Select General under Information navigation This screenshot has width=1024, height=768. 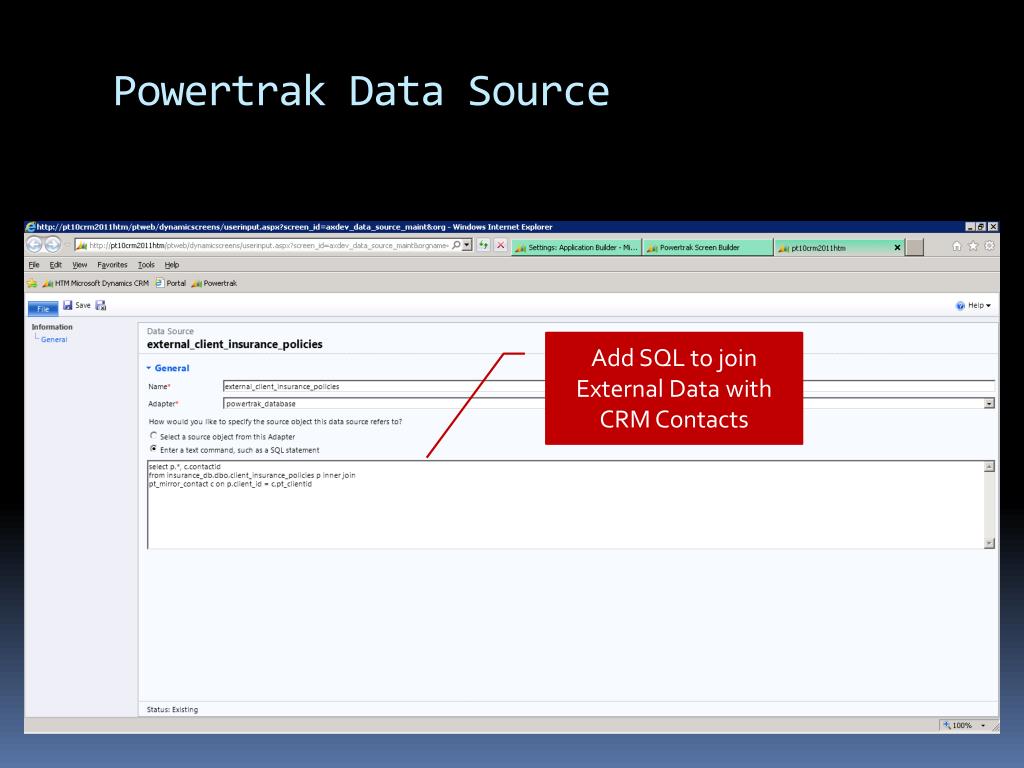click(54, 340)
